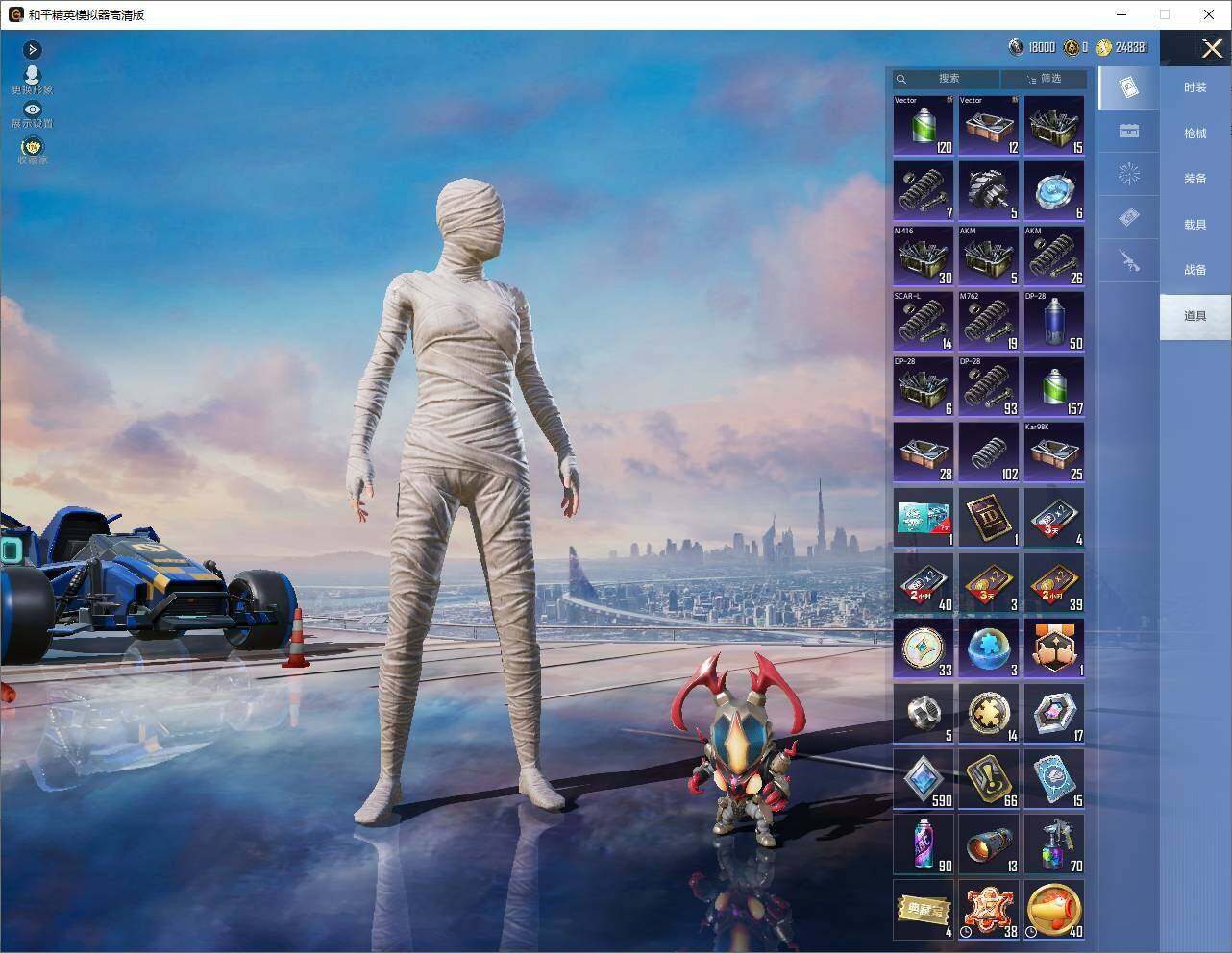Switch to the 战备 tab
This screenshot has width=1232, height=953.
tap(1195, 270)
